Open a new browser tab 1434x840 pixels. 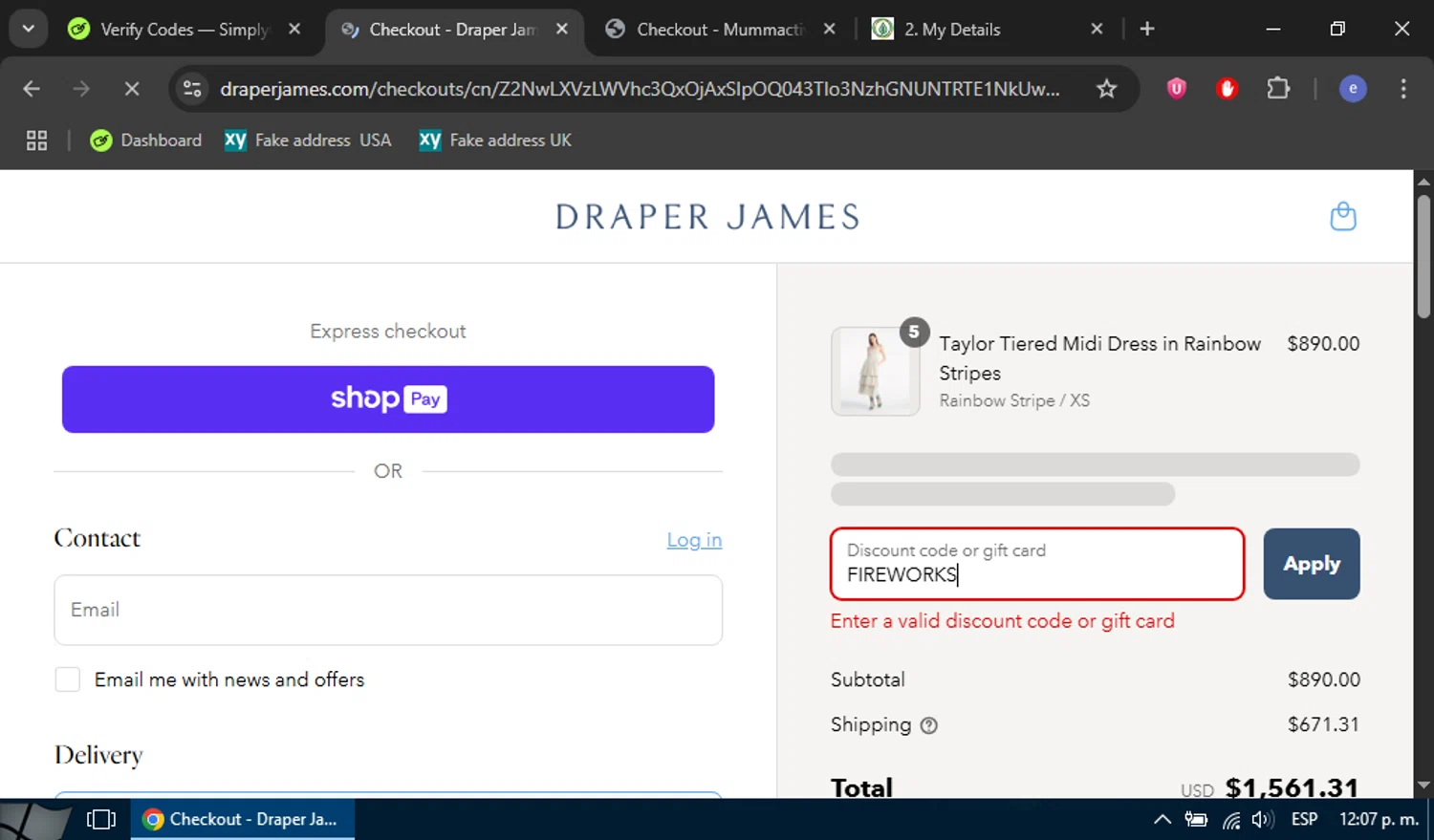(x=1147, y=29)
